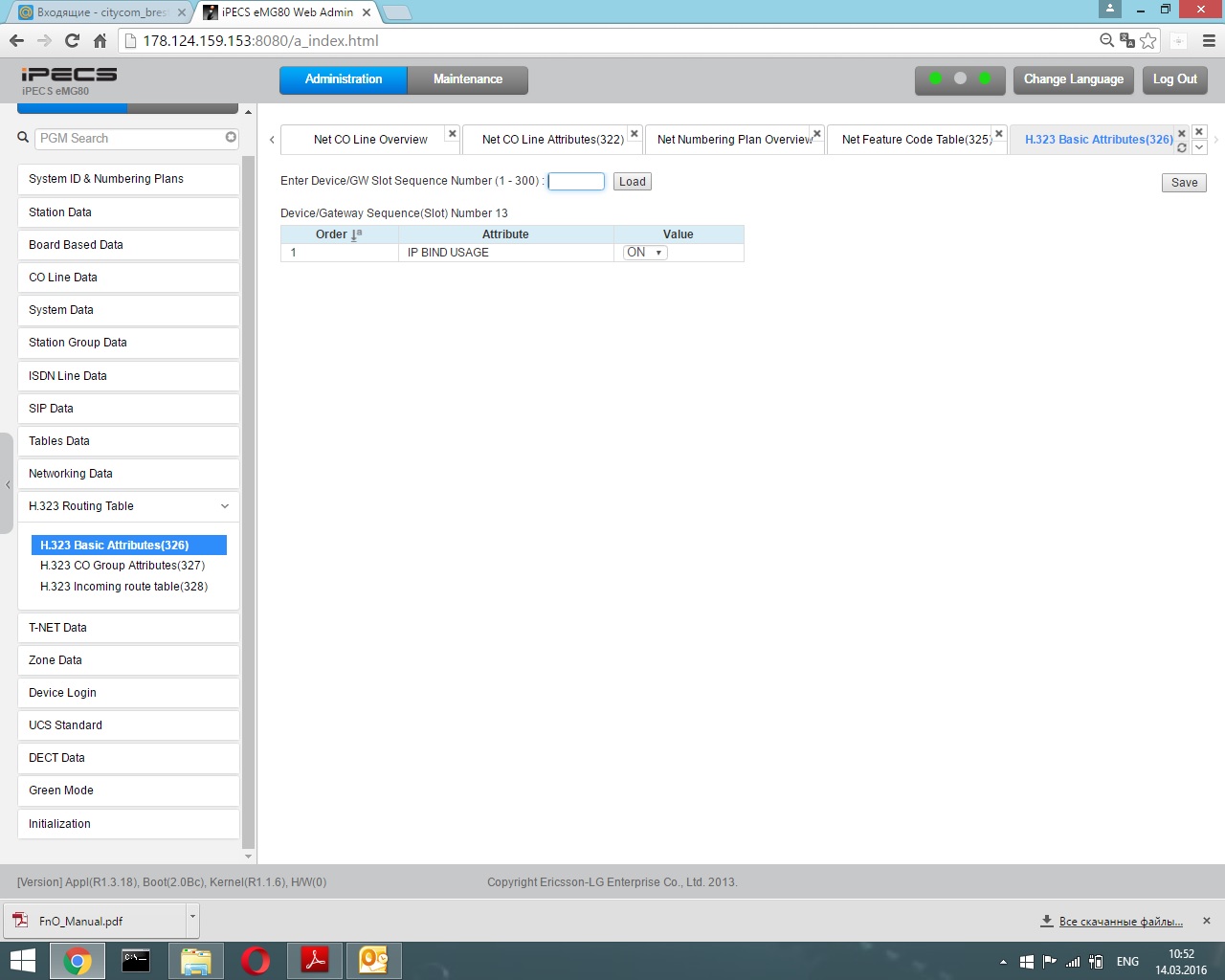Collapse the left sidebar using its handle
Viewport: 1225px width, 980px height.
(8, 484)
